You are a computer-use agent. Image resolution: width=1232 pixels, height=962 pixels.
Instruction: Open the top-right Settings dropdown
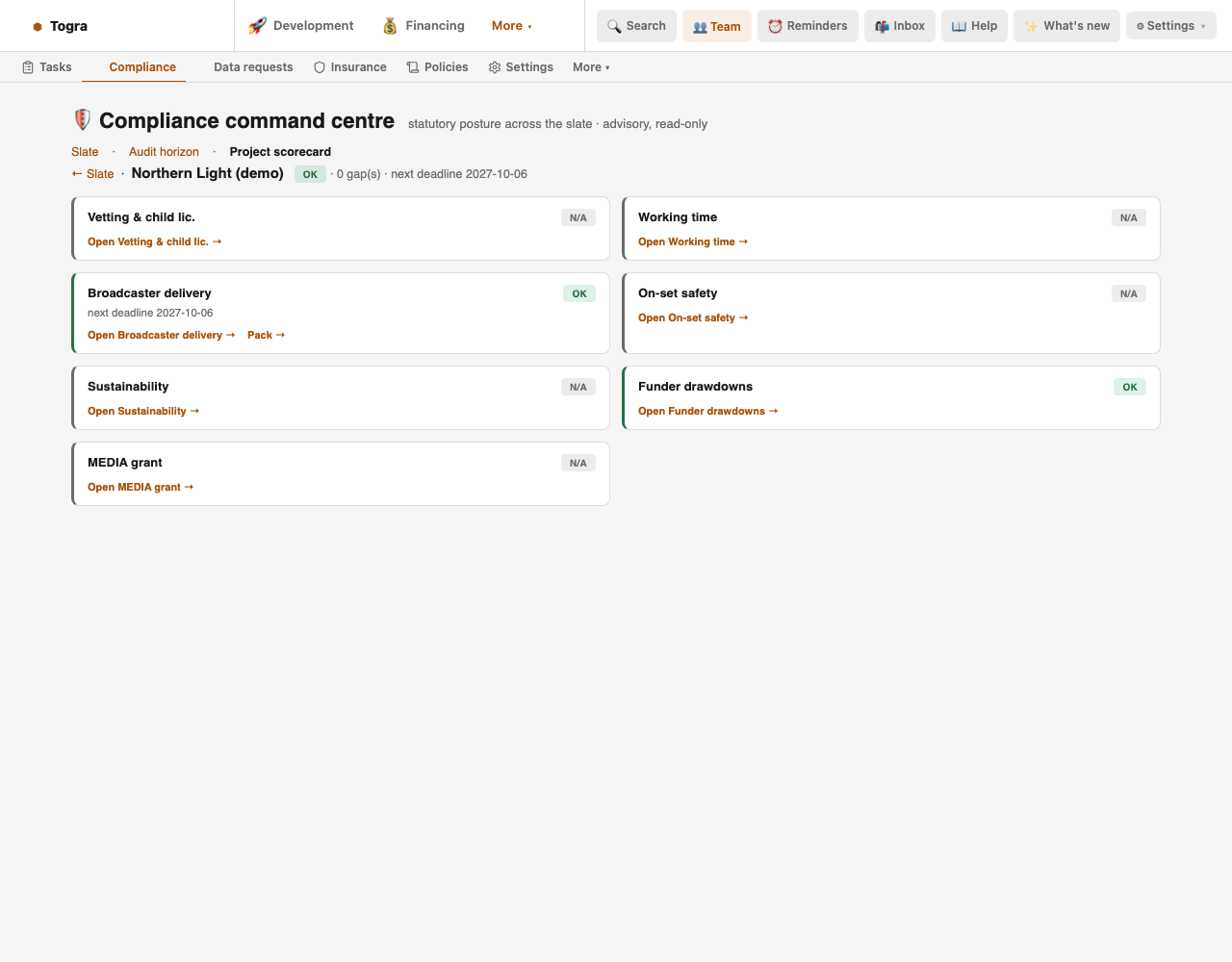[1170, 26]
